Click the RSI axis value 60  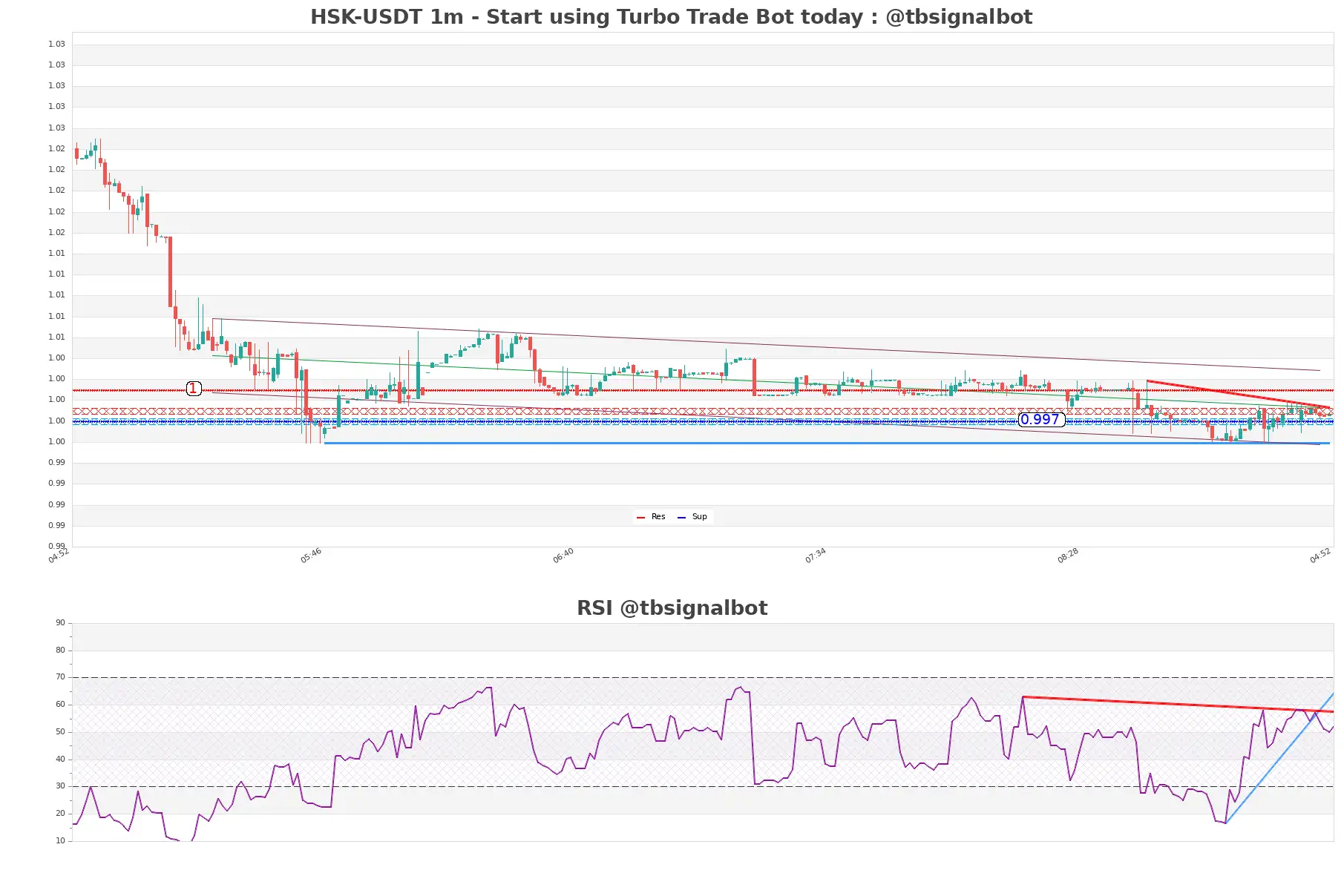pos(60,705)
